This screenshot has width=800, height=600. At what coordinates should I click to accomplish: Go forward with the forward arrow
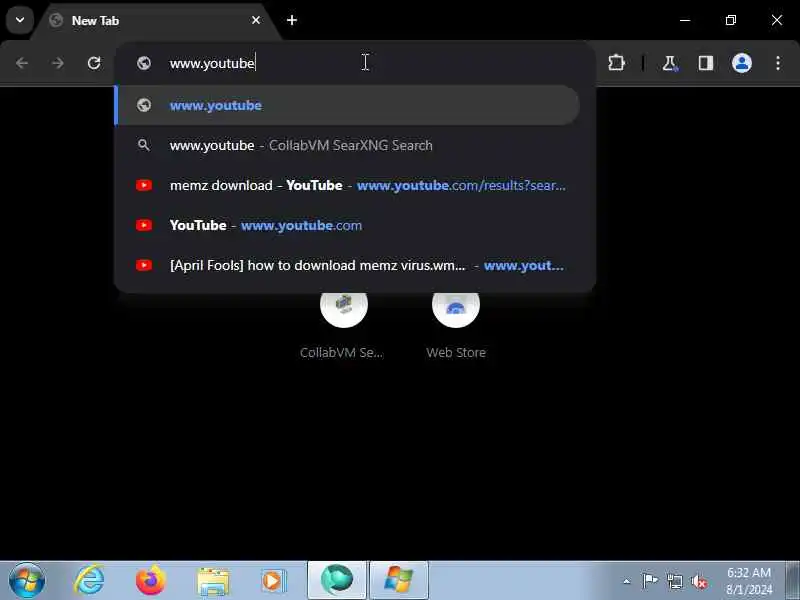click(58, 63)
